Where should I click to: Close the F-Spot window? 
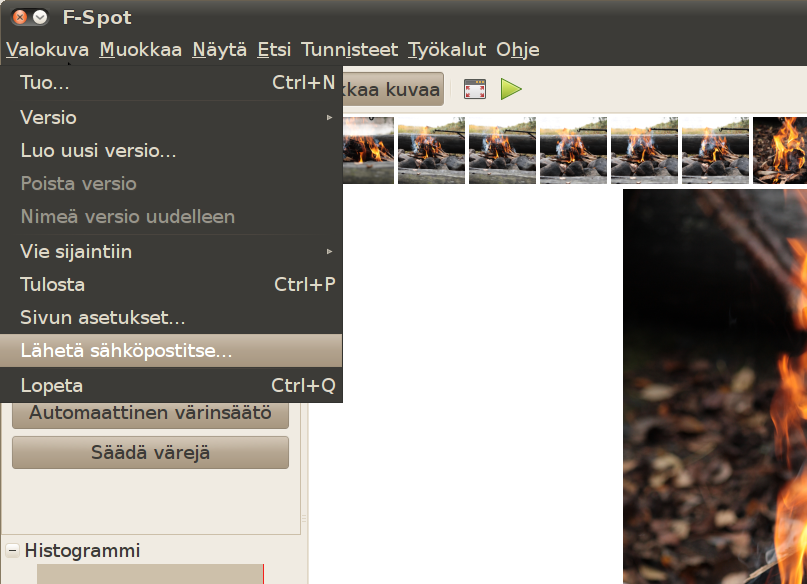tap(19, 17)
